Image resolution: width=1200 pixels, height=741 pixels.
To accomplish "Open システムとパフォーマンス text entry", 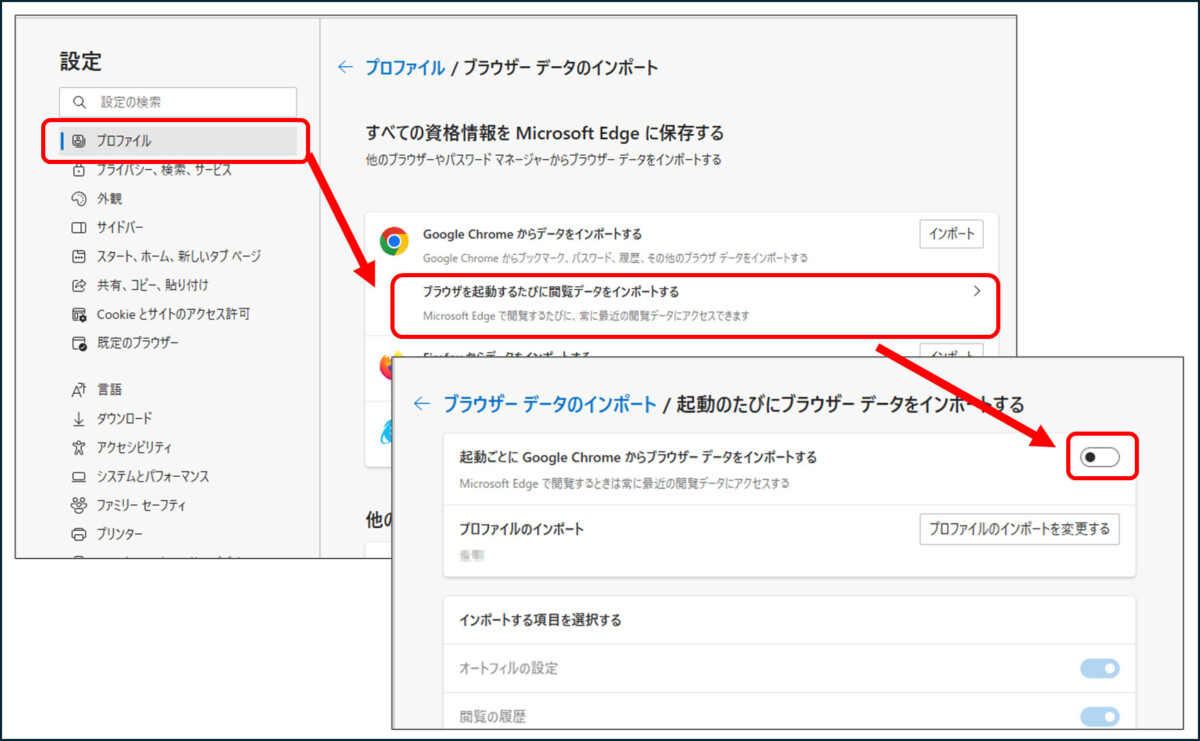I will (x=153, y=476).
